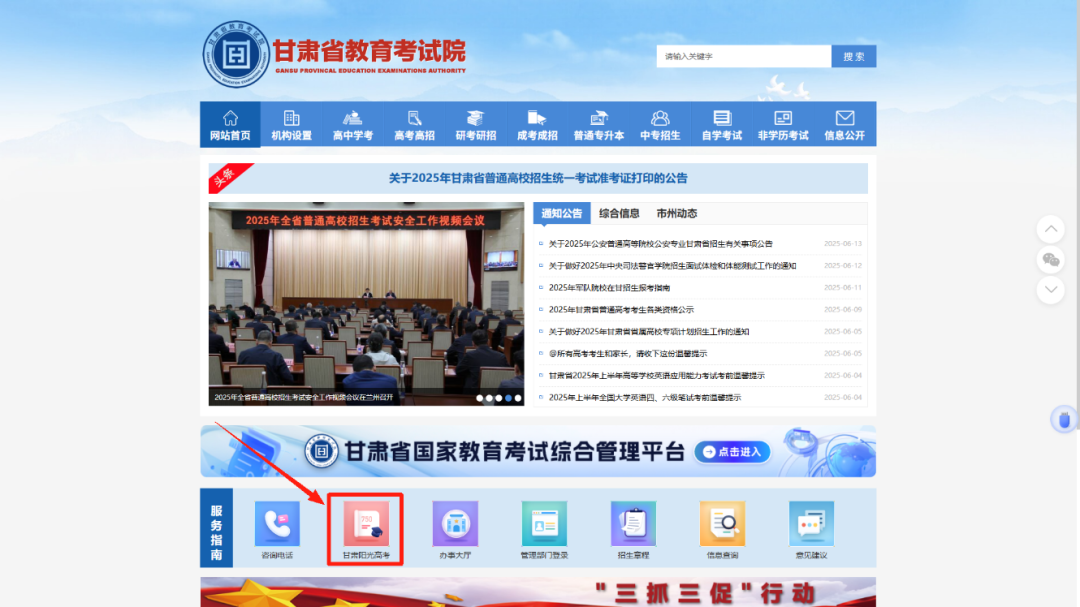Click the down chevron on right floating bar

tap(1050, 290)
